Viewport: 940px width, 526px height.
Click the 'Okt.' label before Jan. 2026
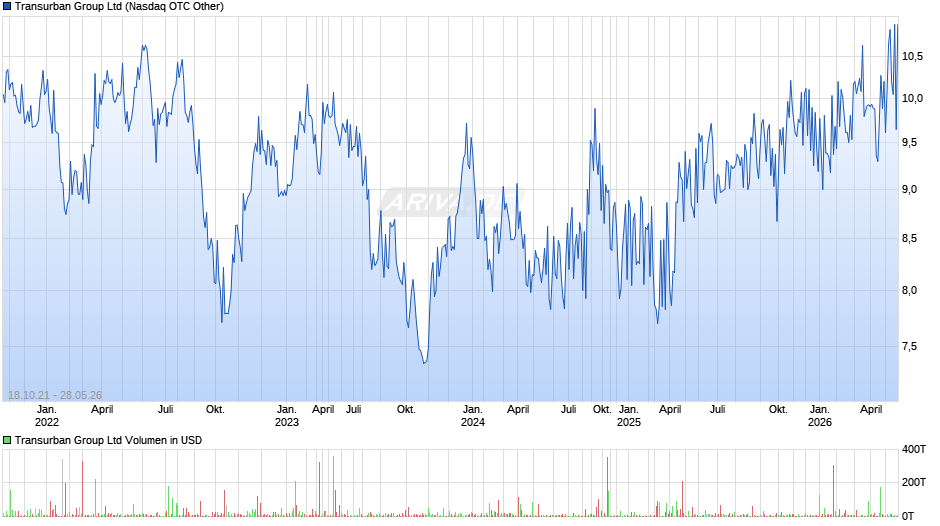(x=778, y=410)
